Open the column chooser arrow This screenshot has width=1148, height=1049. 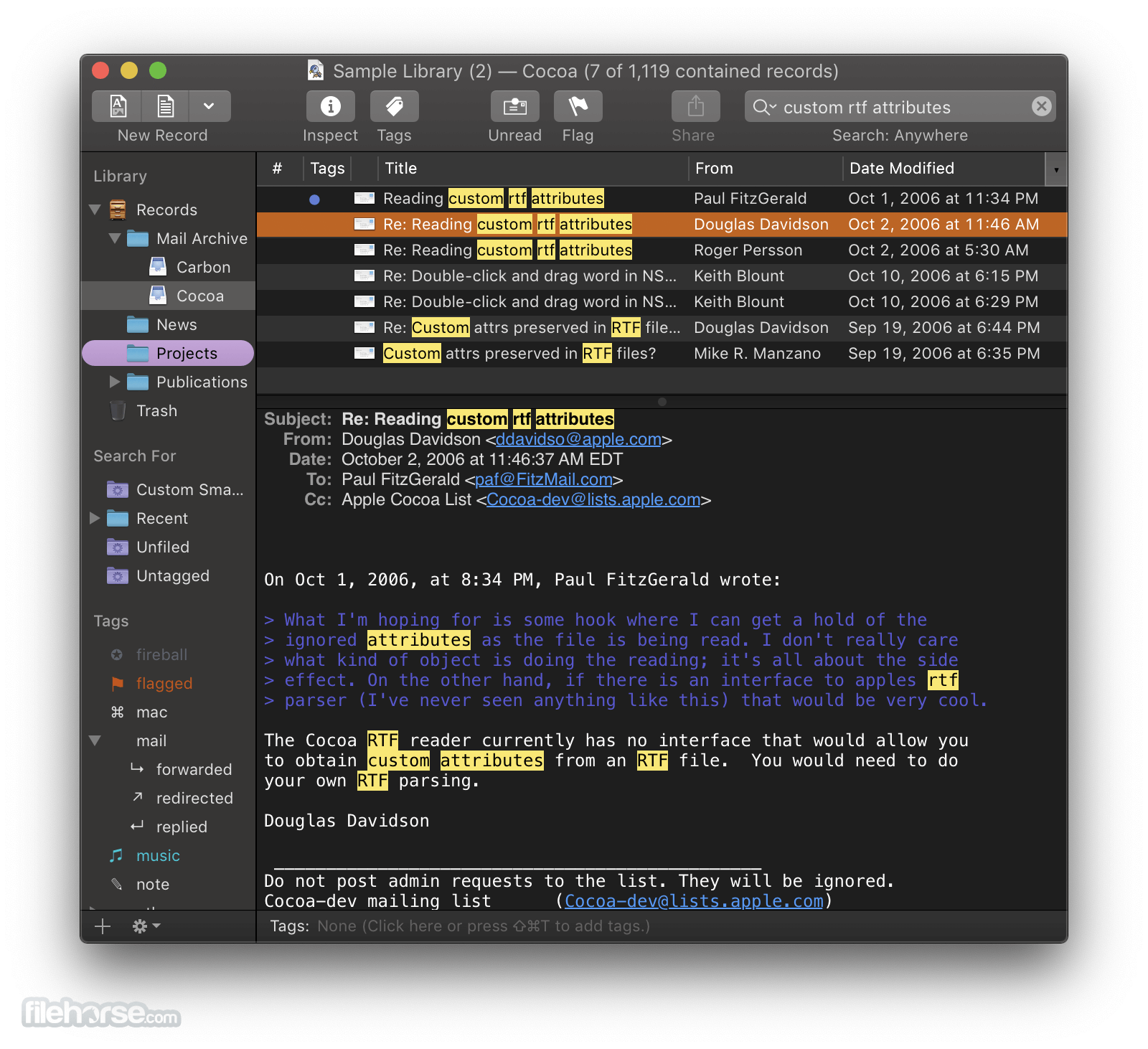(1056, 169)
